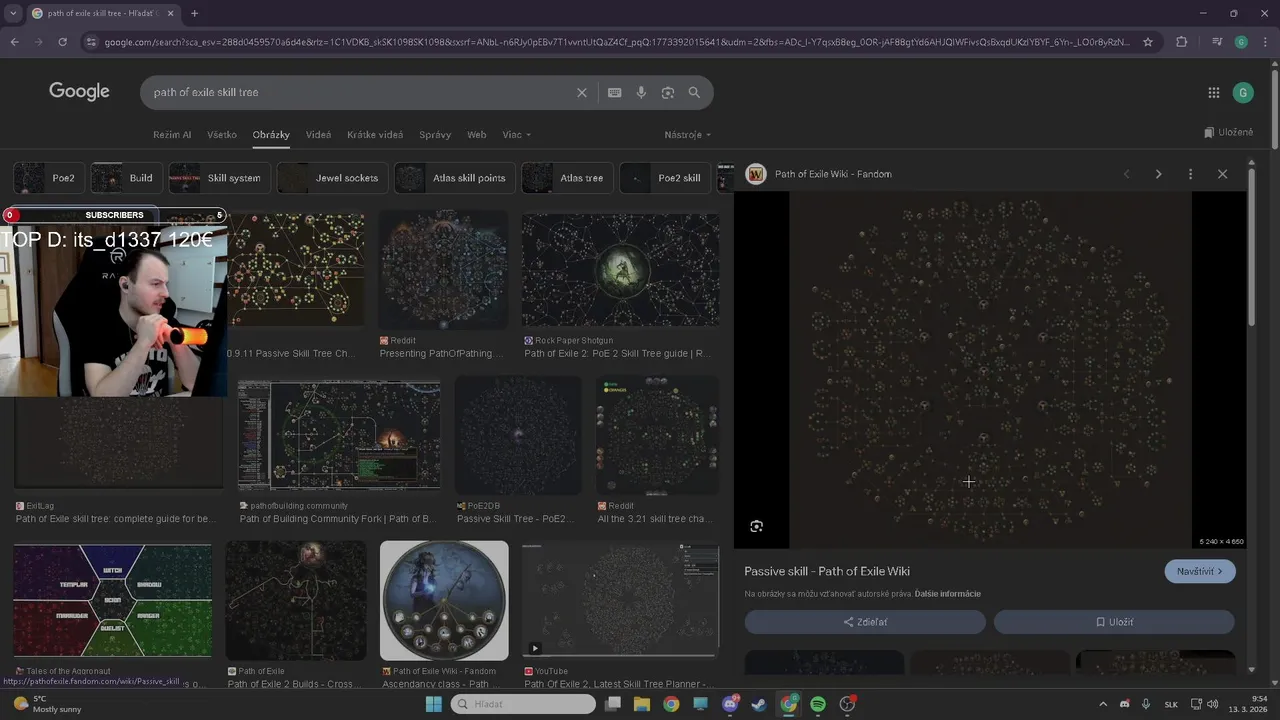
Task: Open the PoE2DB Passive Skill Tree thumbnail
Action: pyautogui.click(x=518, y=435)
